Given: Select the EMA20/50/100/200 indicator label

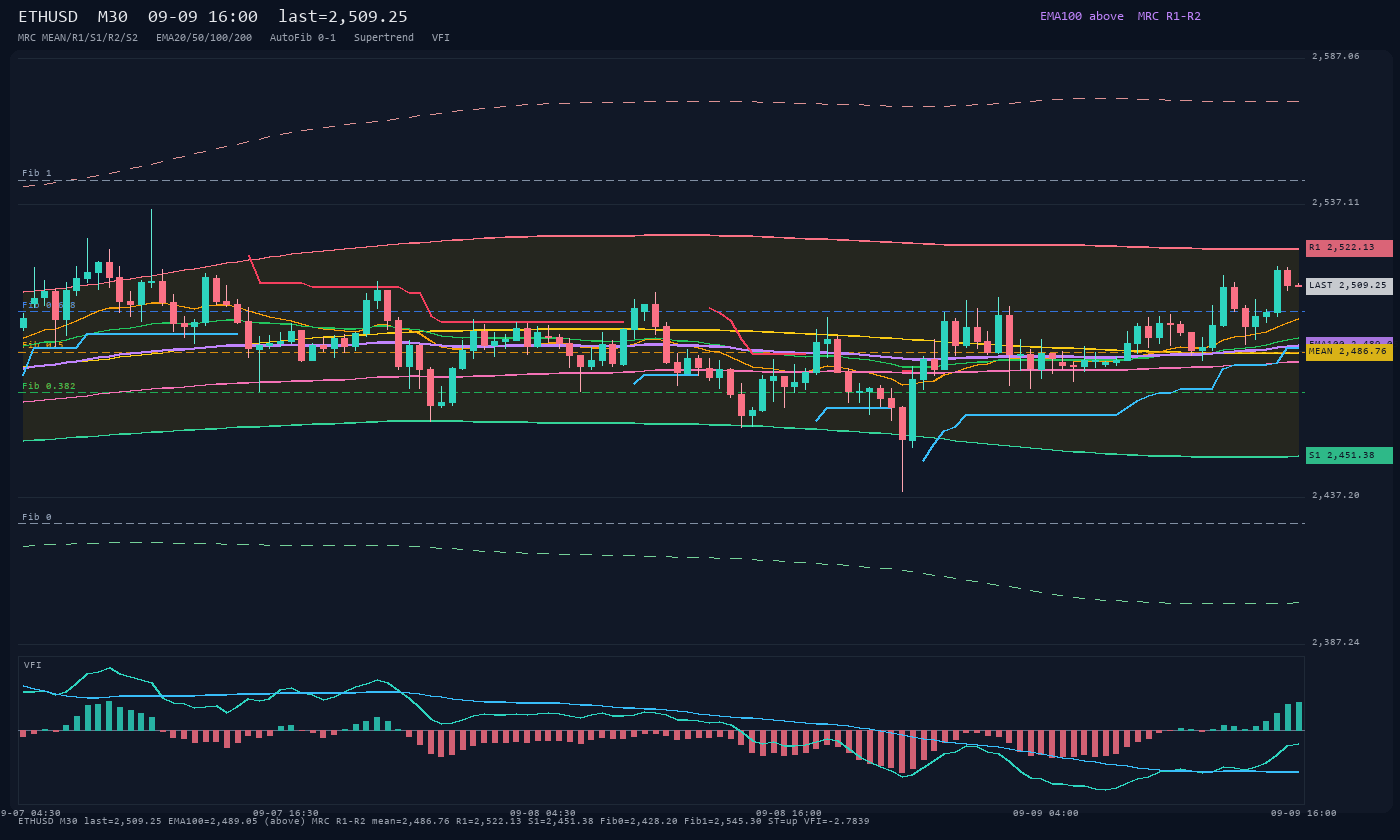Looking at the screenshot, I should [204, 37].
